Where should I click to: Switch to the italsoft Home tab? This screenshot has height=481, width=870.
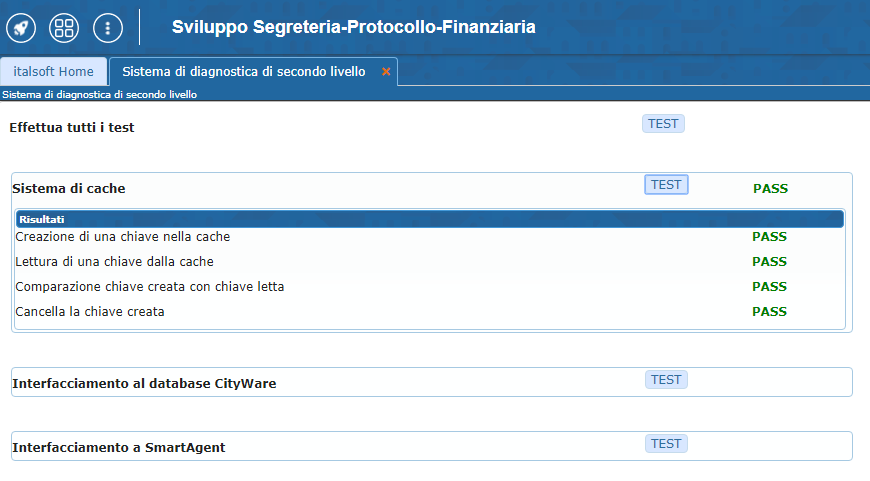(54, 72)
